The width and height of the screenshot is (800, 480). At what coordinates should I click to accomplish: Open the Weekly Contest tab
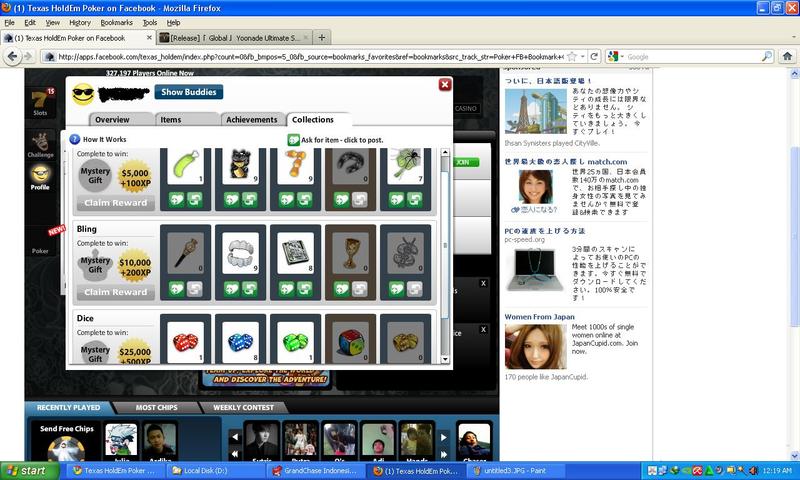(243, 408)
